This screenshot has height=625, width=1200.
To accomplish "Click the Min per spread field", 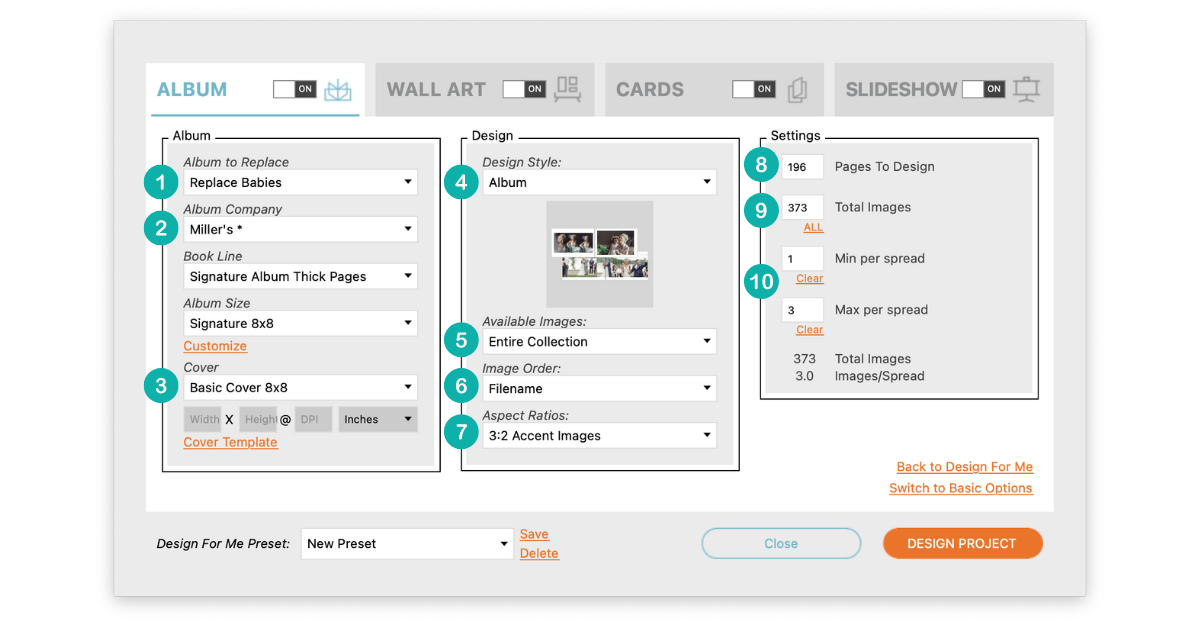I will pyautogui.click(x=802, y=258).
